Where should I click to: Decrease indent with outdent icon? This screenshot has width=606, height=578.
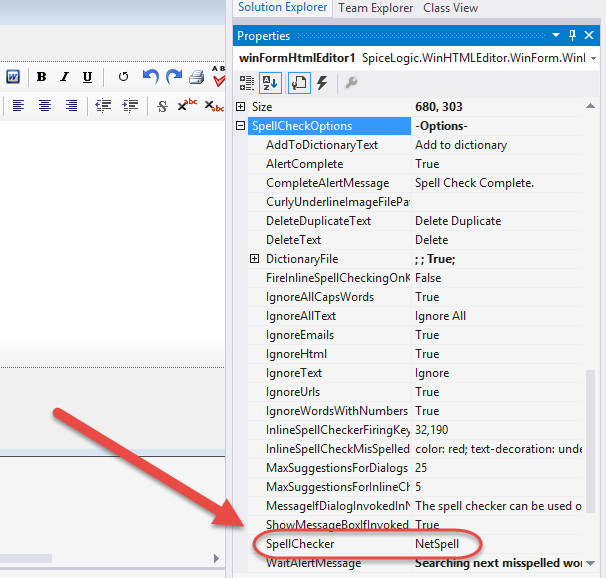(103, 105)
